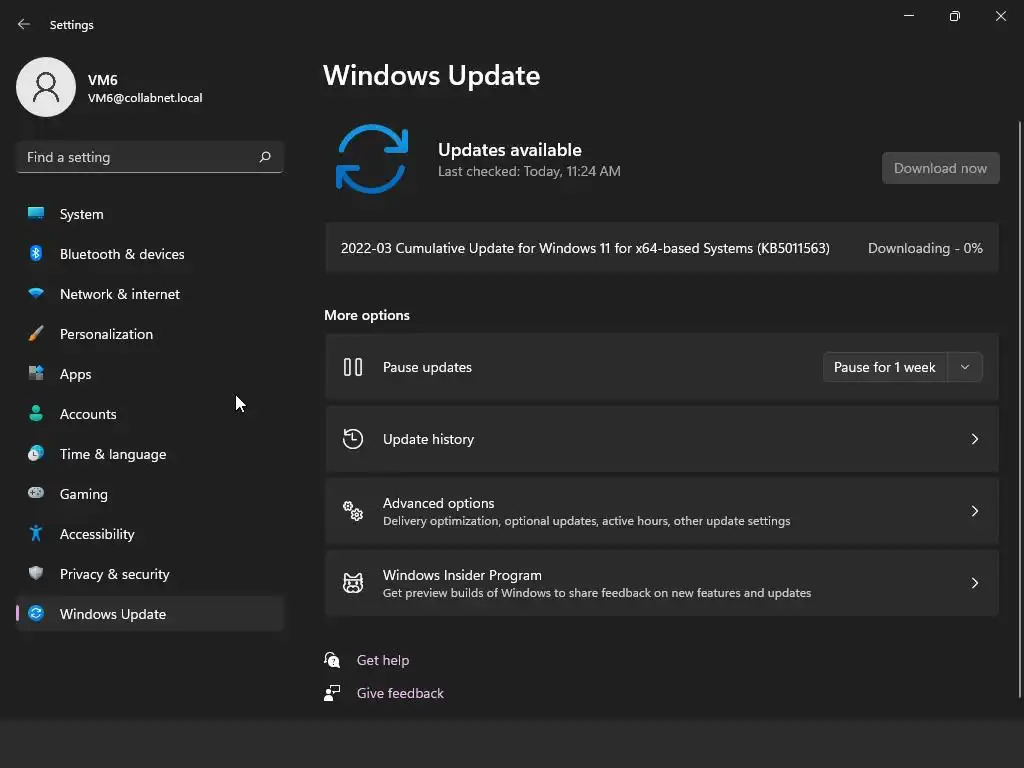Expand Update history with its chevron

(x=975, y=439)
